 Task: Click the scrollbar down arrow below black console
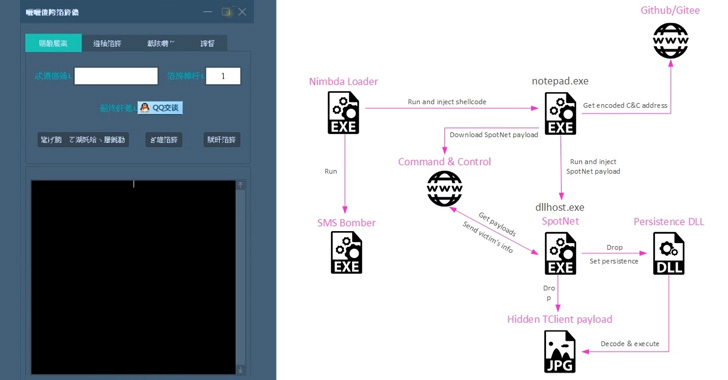coord(240,370)
